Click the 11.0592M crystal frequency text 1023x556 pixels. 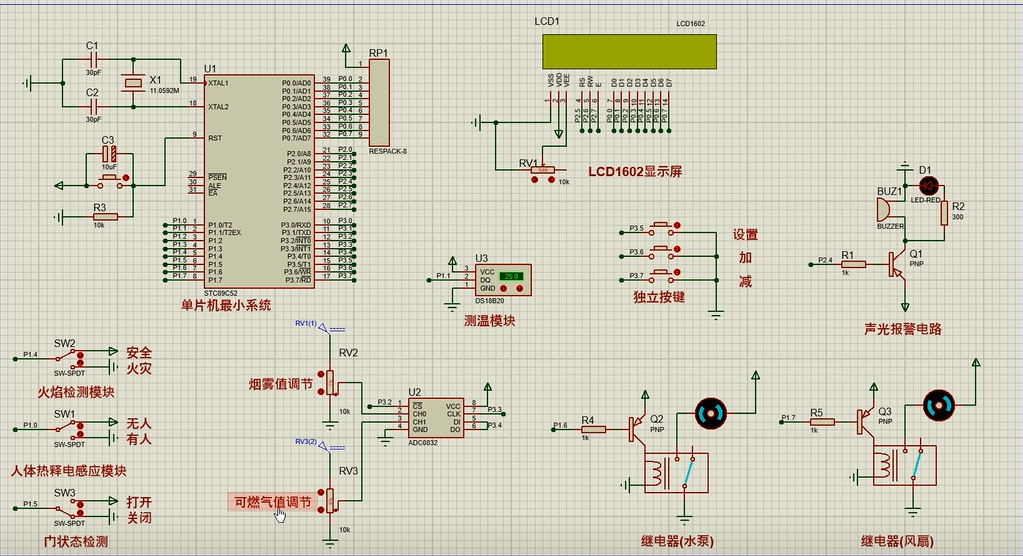click(x=164, y=91)
